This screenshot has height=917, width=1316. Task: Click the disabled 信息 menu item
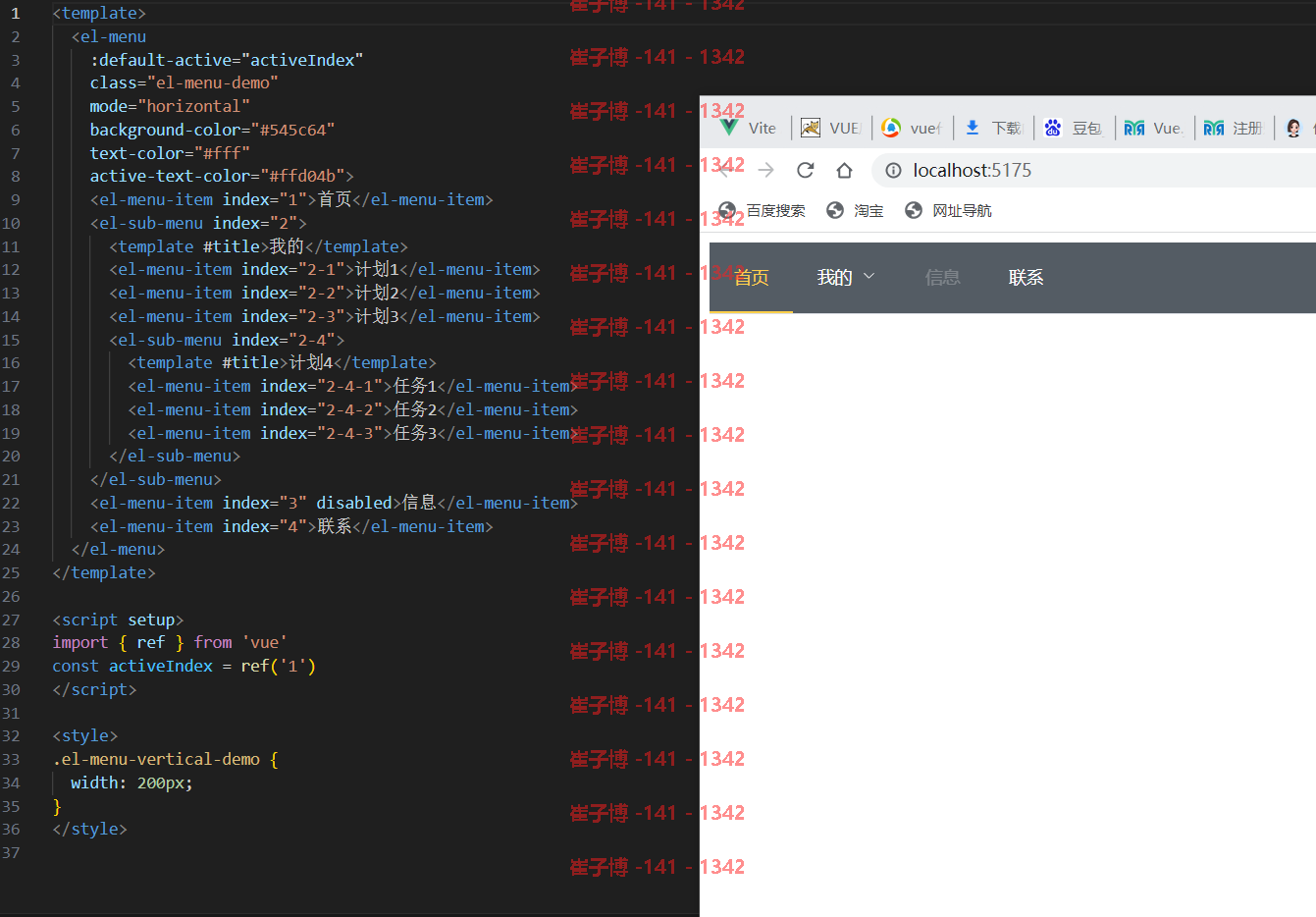coord(942,278)
